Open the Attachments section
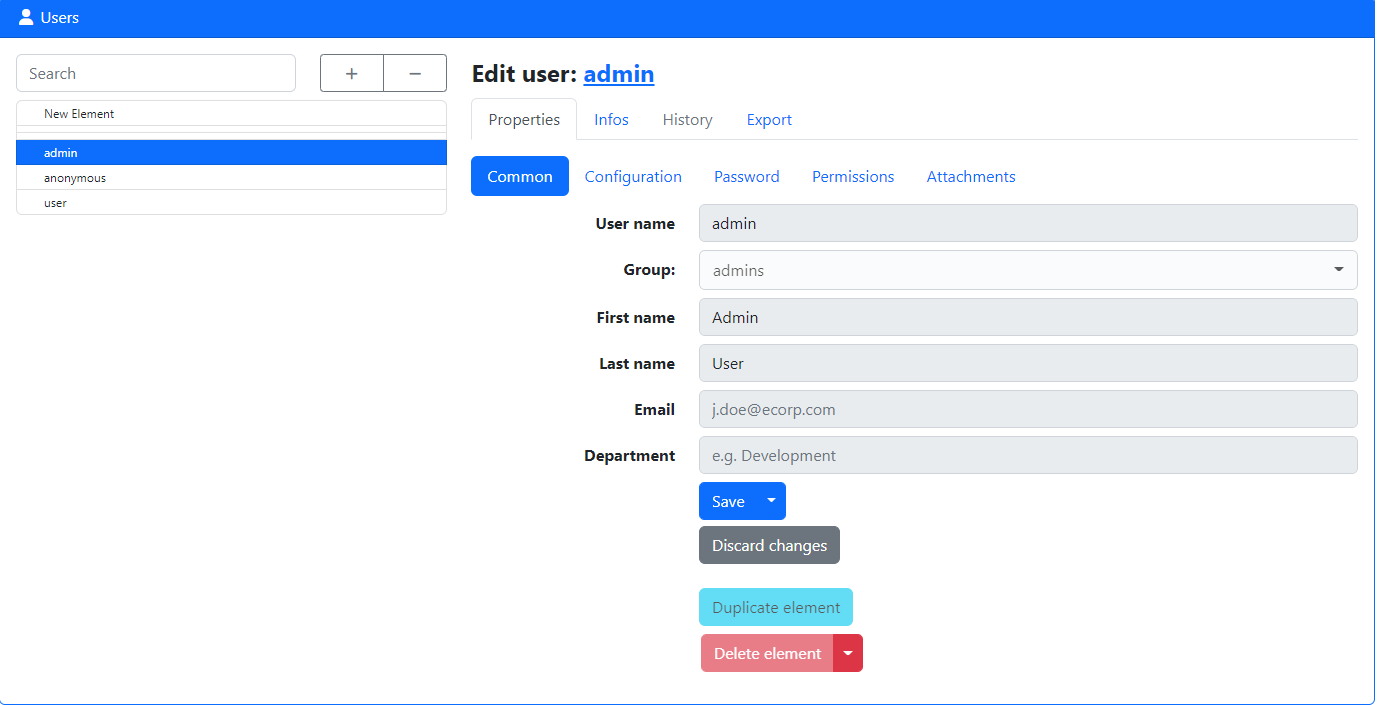Screen dimensions: 1377x705 (x=970, y=176)
